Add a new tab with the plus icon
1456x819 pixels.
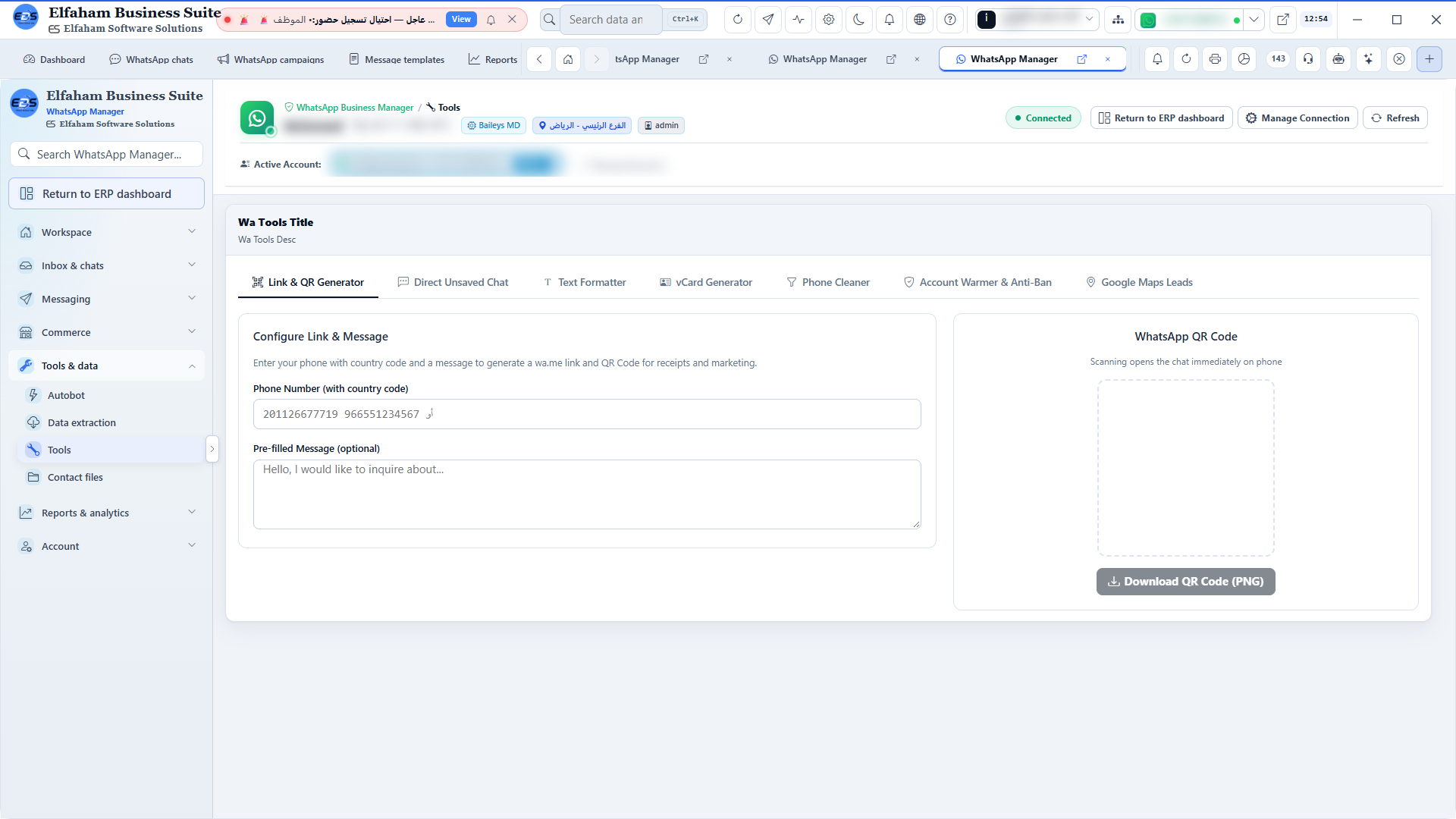tap(1429, 59)
